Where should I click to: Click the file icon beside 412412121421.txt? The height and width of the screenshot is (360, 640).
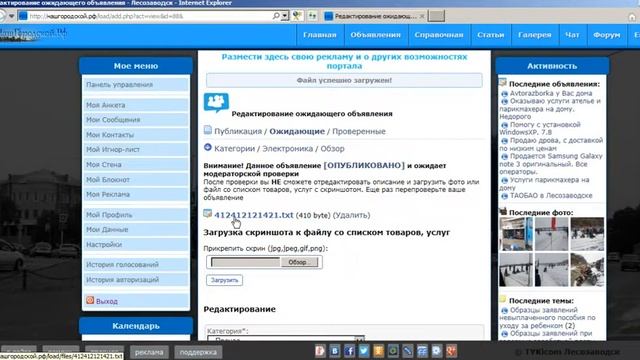[208, 213]
